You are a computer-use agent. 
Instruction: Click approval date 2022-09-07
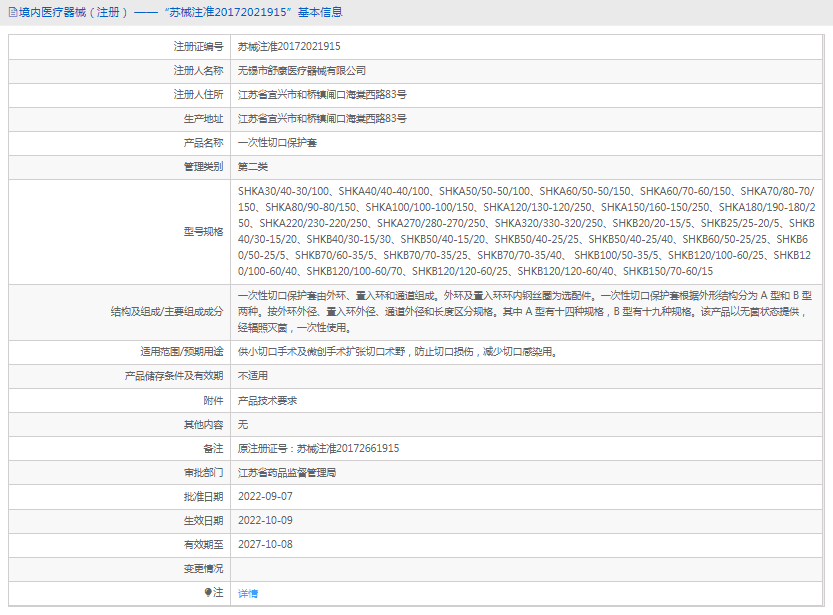point(265,497)
